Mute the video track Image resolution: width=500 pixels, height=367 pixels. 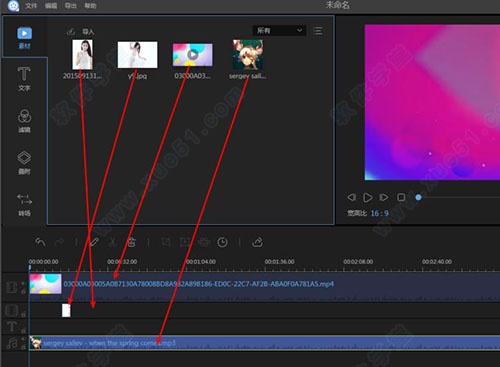23,284
